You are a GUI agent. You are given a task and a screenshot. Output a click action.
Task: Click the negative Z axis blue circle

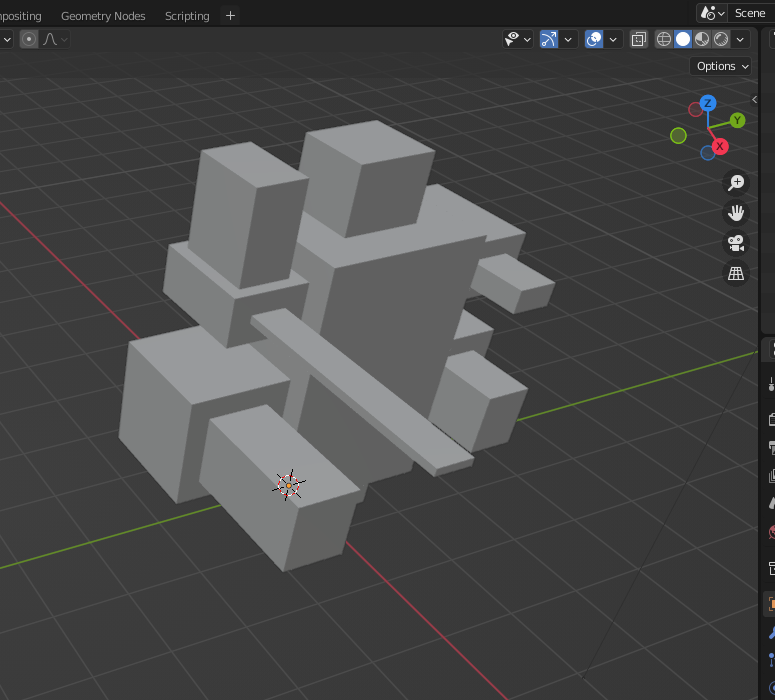click(707, 153)
